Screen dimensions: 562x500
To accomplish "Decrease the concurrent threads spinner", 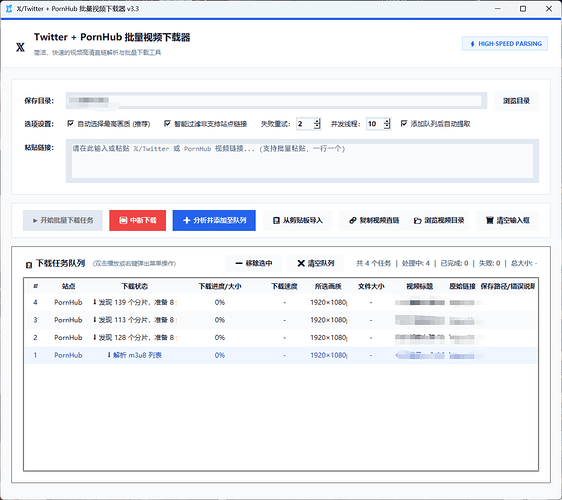I will click(387, 127).
